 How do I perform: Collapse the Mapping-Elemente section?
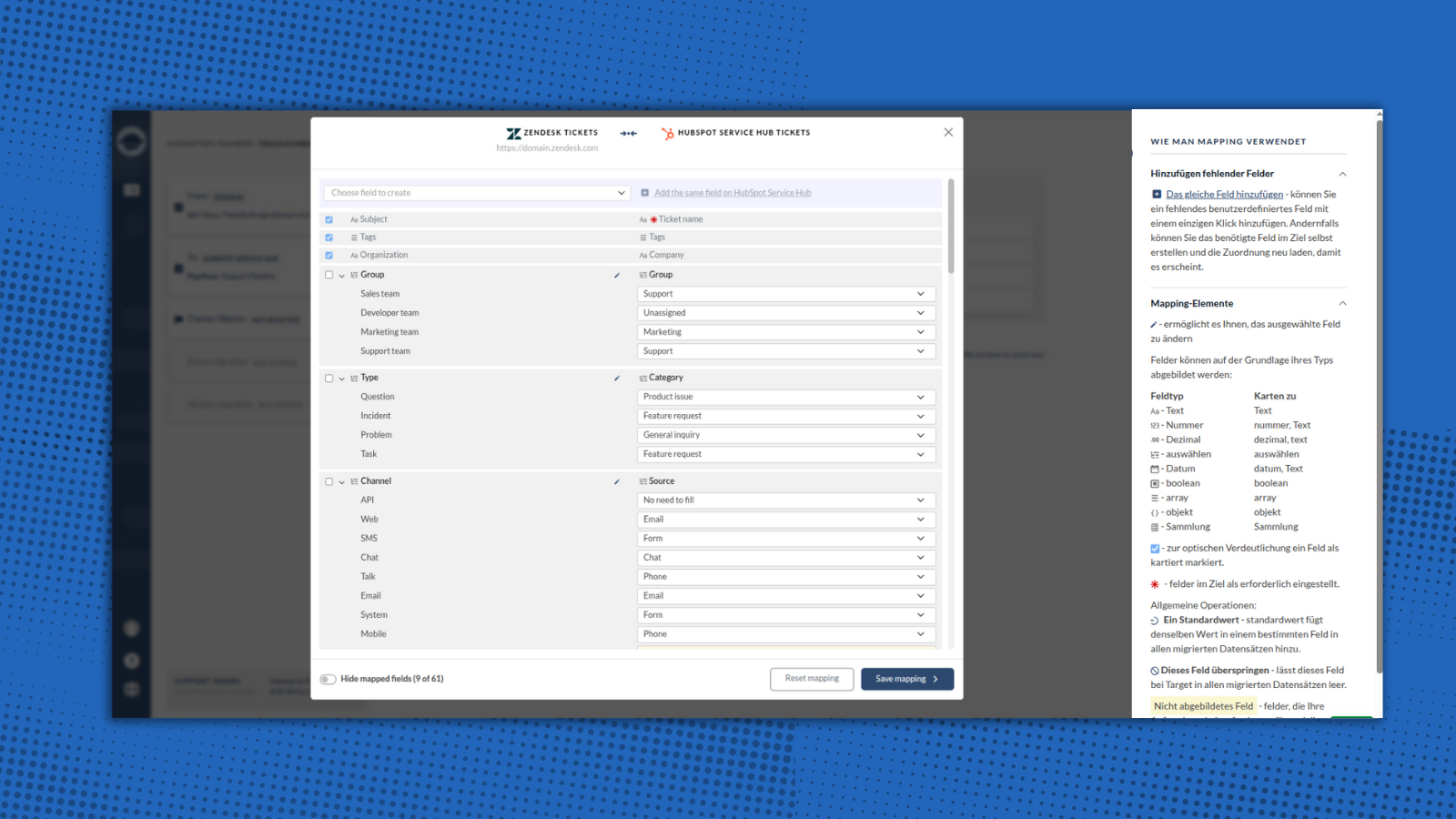pyautogui.click(x=1342, y=304)
